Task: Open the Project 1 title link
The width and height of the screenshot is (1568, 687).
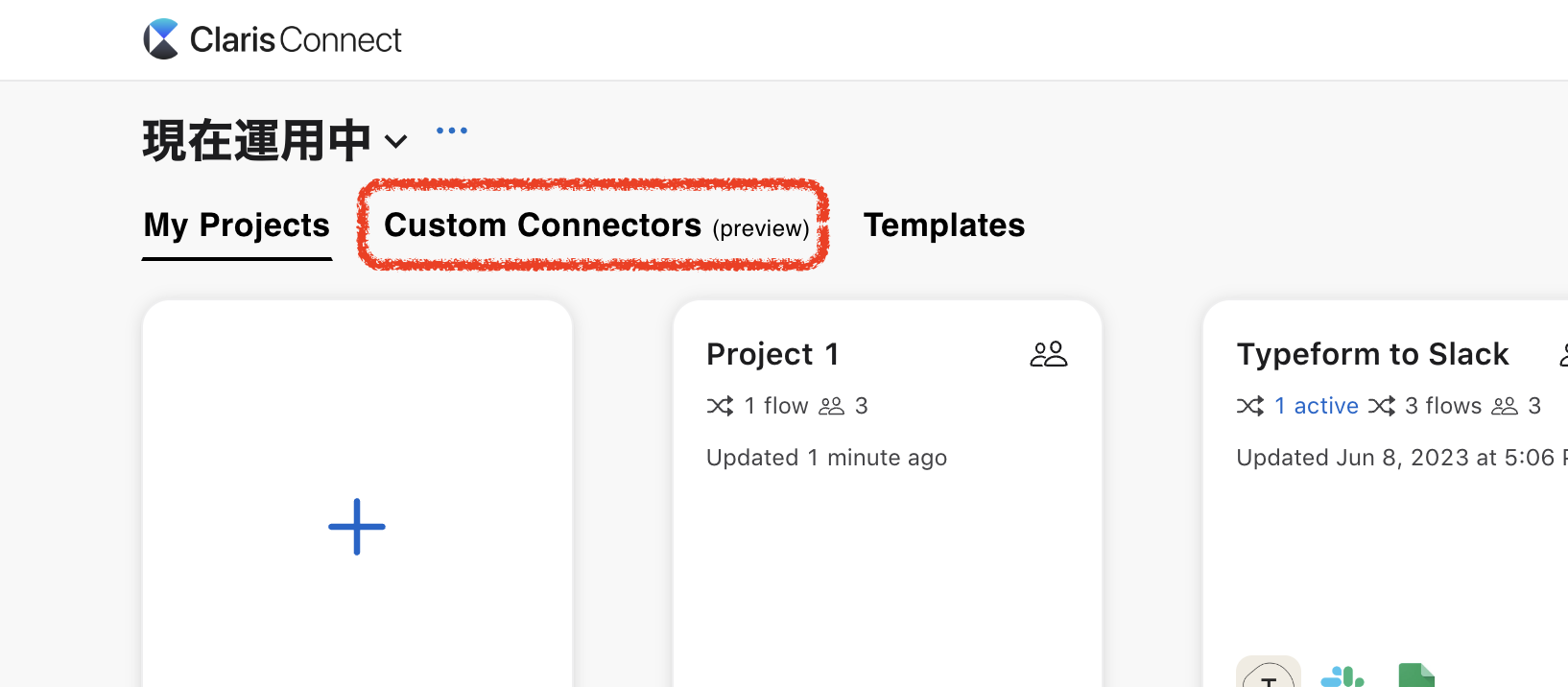Action: (772, 354)
